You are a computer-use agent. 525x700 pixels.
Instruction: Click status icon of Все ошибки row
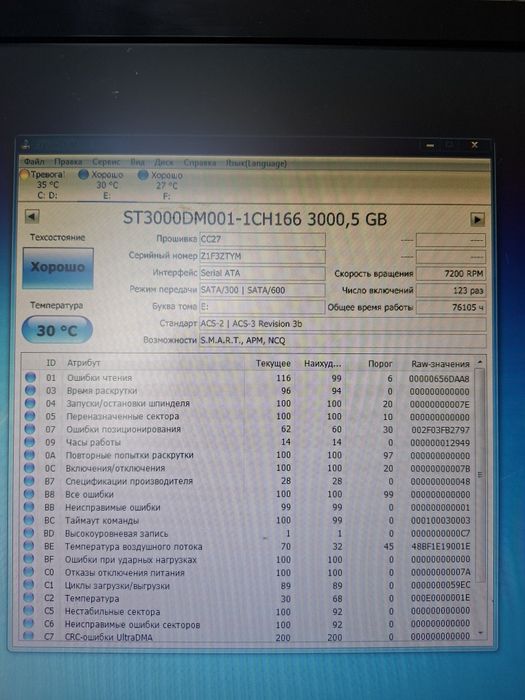tap(29, 494)
